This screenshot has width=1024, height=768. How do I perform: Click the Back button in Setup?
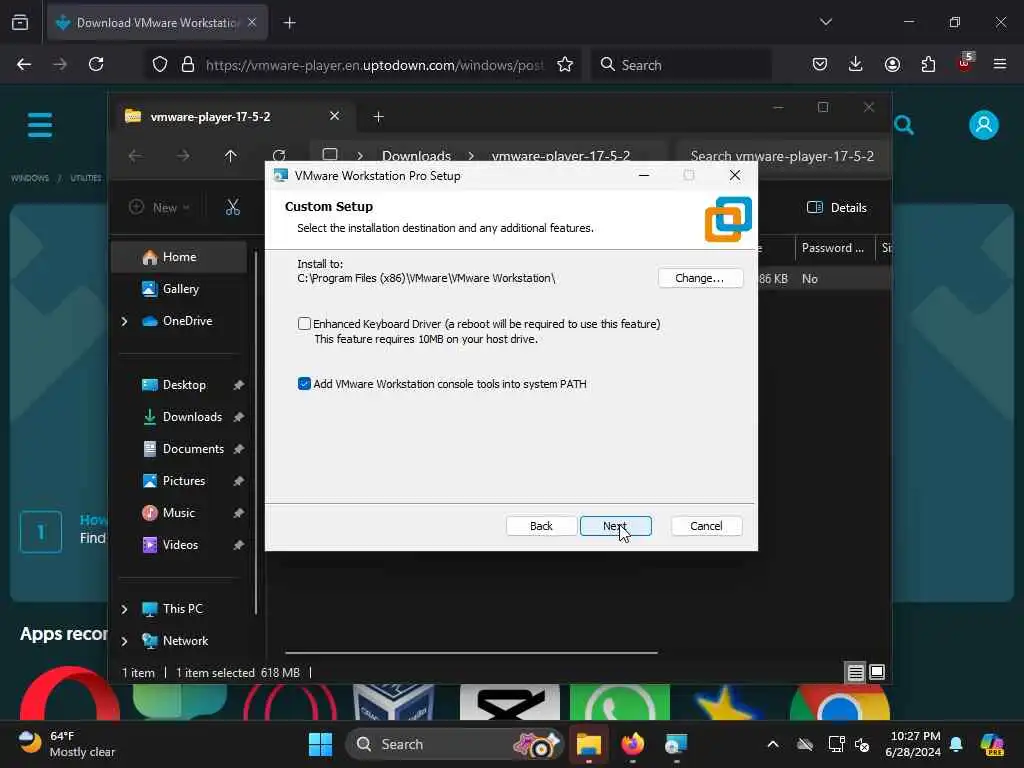(x=541, y=526)
